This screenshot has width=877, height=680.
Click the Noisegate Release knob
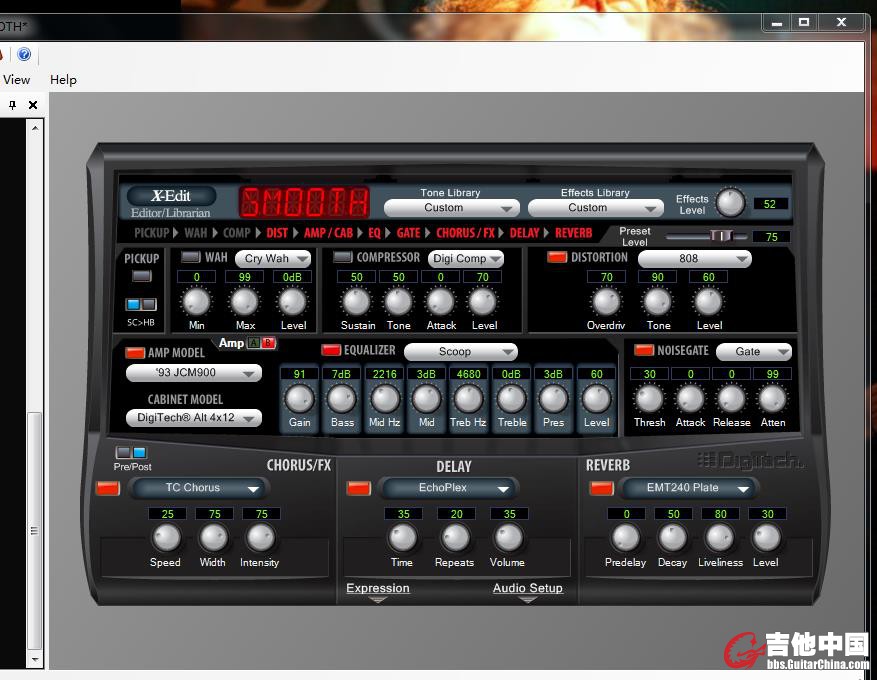click(731, 399)
